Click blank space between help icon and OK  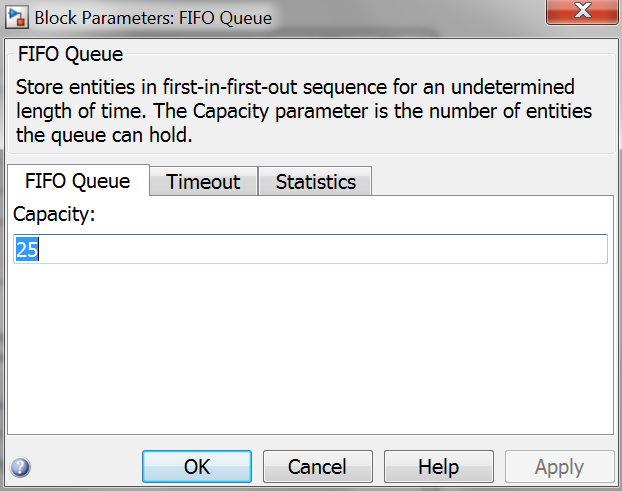coord(86,467)
